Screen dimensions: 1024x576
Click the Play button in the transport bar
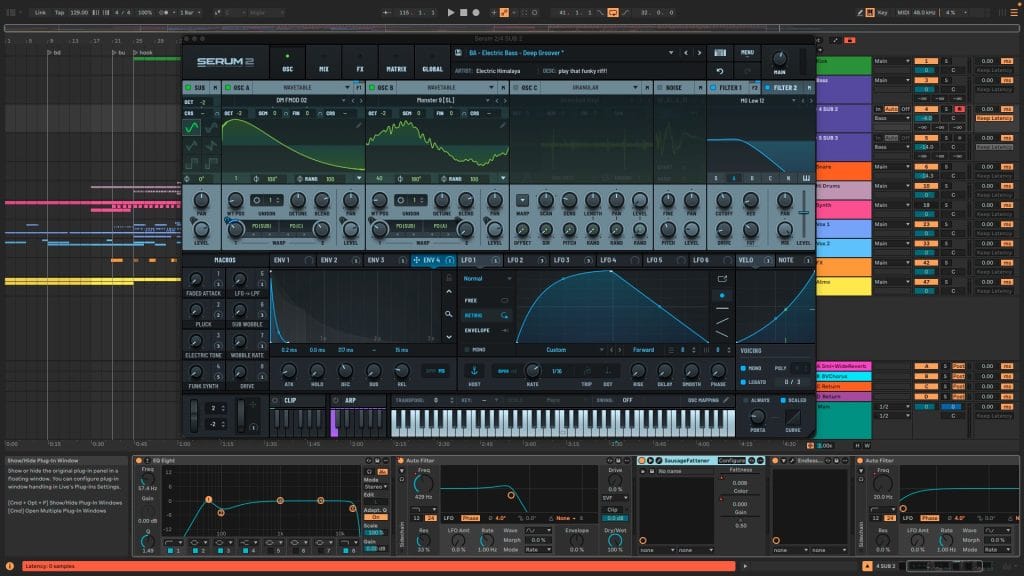pos(451,12)
